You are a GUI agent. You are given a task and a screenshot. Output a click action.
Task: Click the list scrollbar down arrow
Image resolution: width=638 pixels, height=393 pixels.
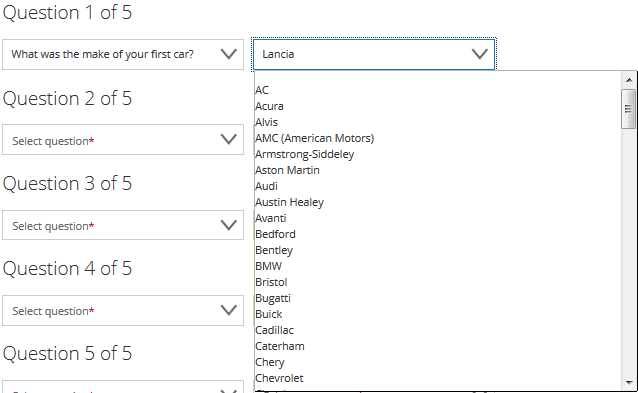(629, 383)
